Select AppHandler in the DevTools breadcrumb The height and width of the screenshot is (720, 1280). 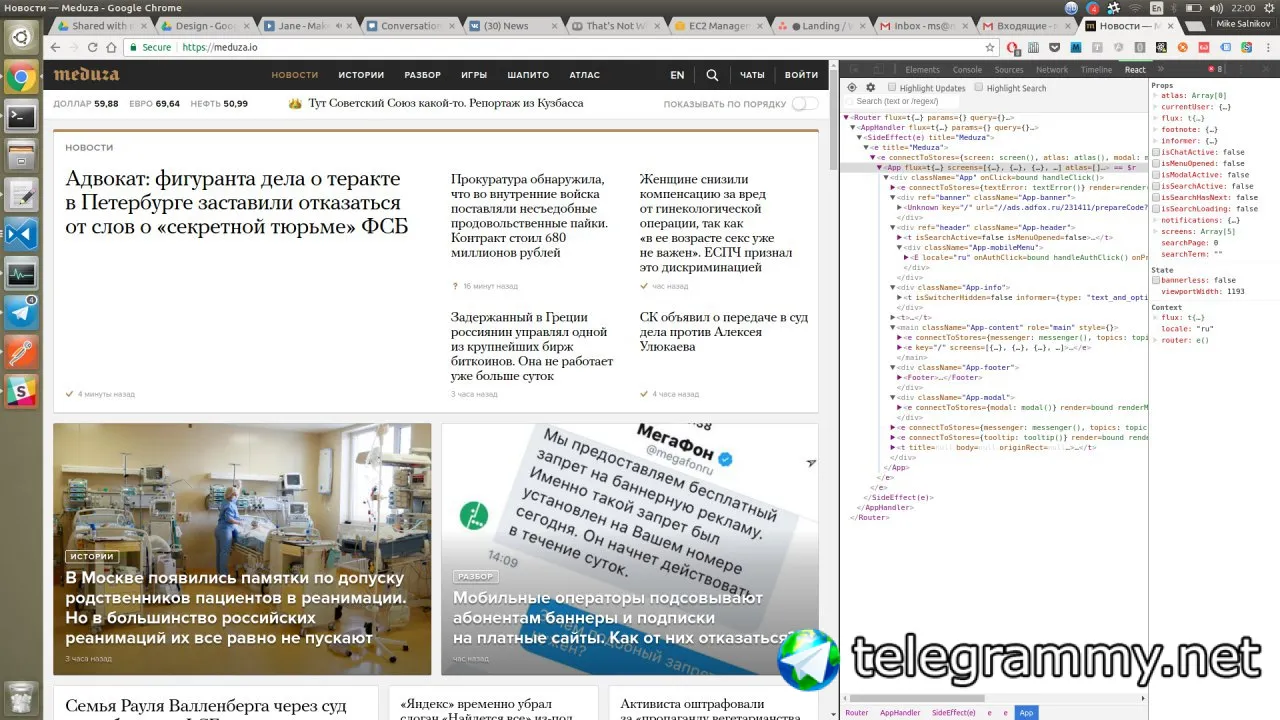click(900, 713)
